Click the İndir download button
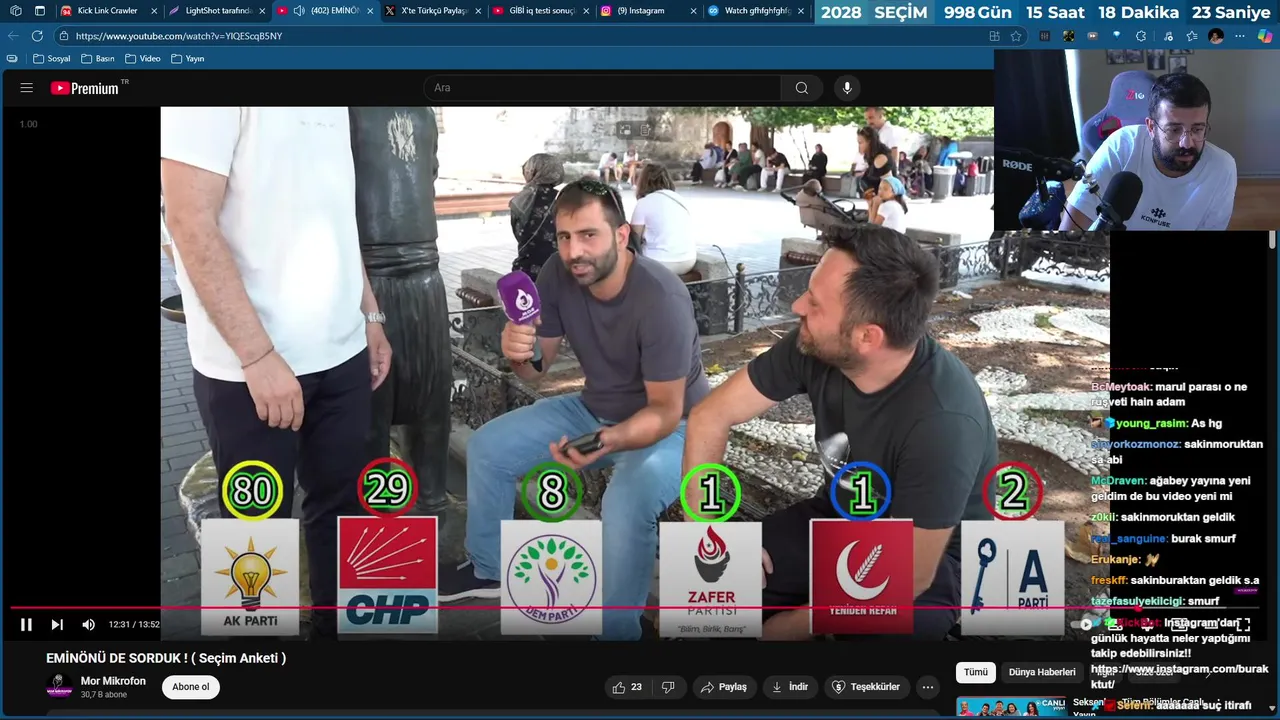This screenshot has height=720, width=1280. [790, 687]
